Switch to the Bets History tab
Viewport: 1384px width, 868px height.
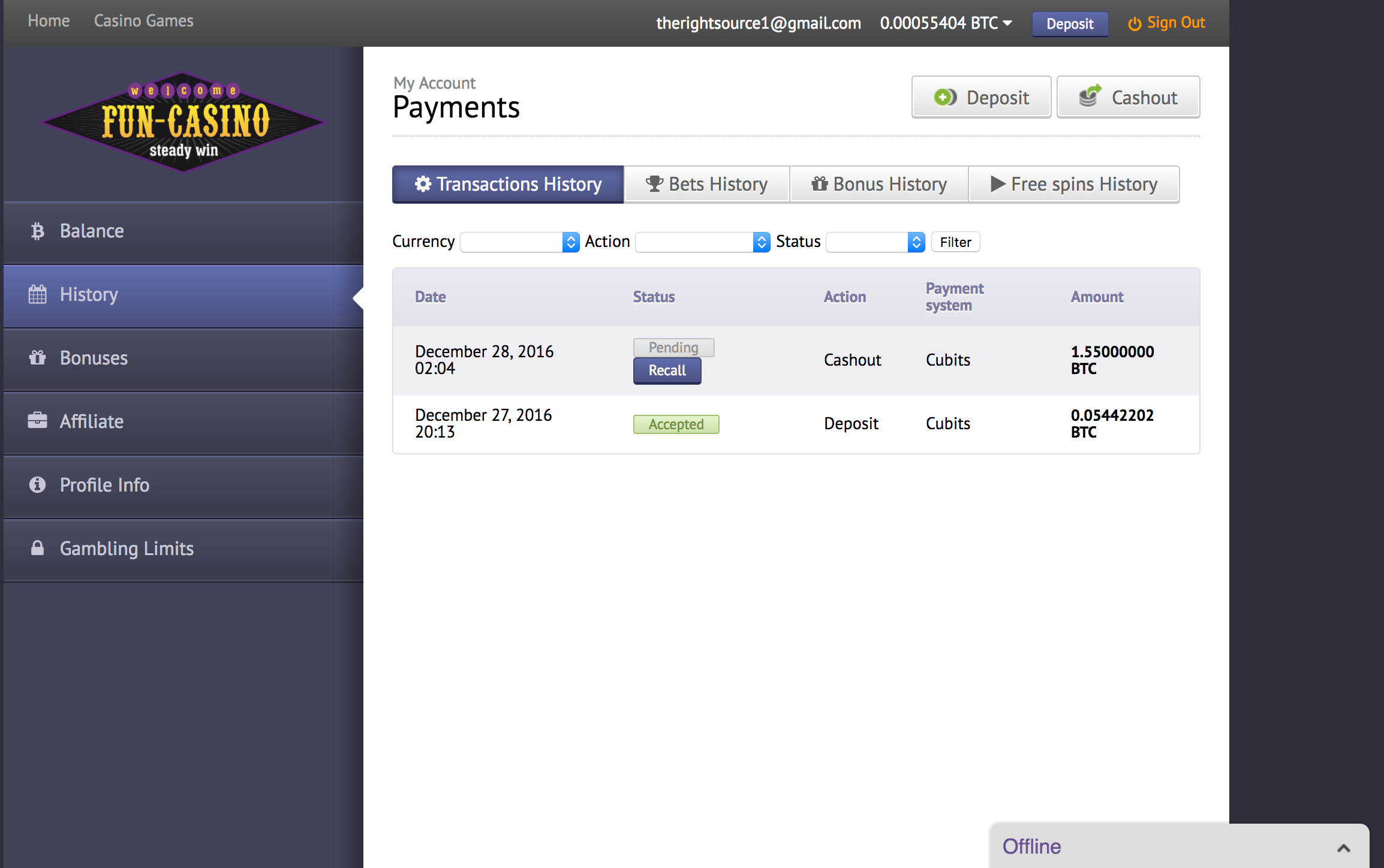[x=706, y=185]
